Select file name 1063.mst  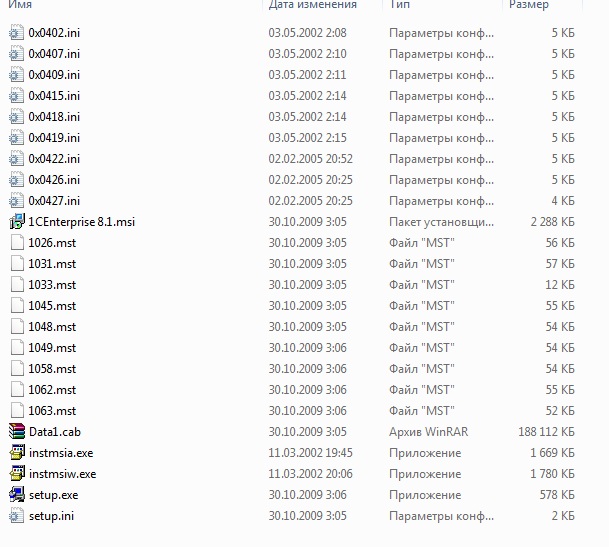click(52, 411)
